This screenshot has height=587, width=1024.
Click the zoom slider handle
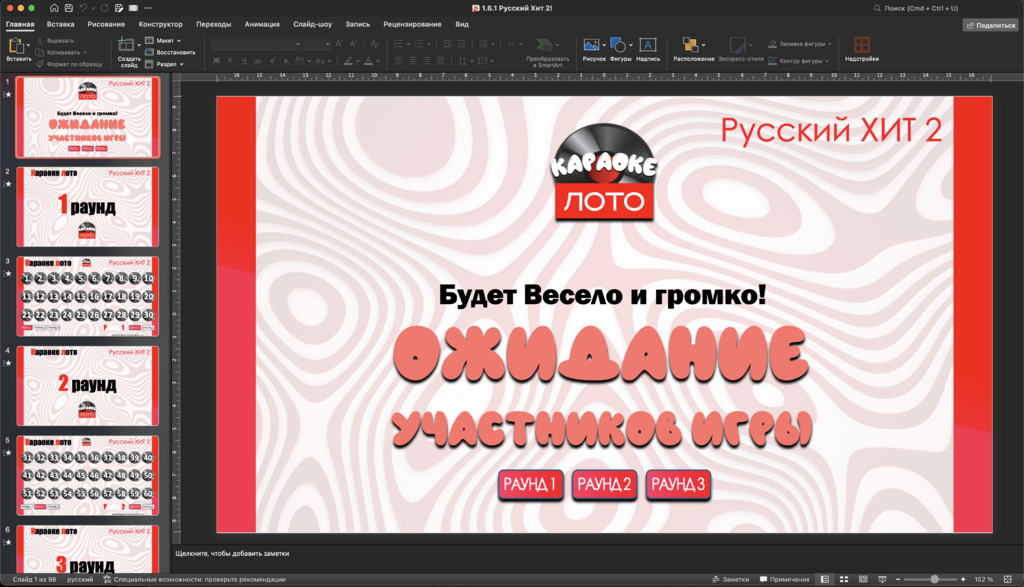click(935, 579)
